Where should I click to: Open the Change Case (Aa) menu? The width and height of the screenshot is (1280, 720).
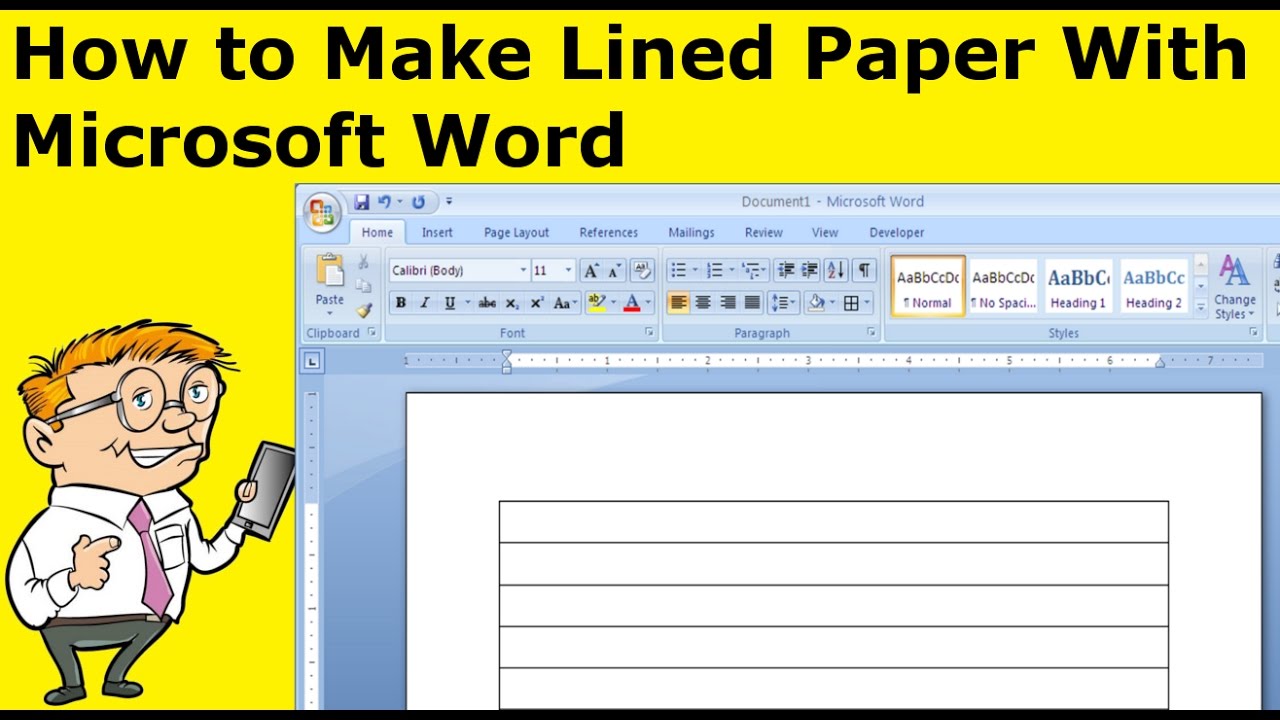coord(566,303)
